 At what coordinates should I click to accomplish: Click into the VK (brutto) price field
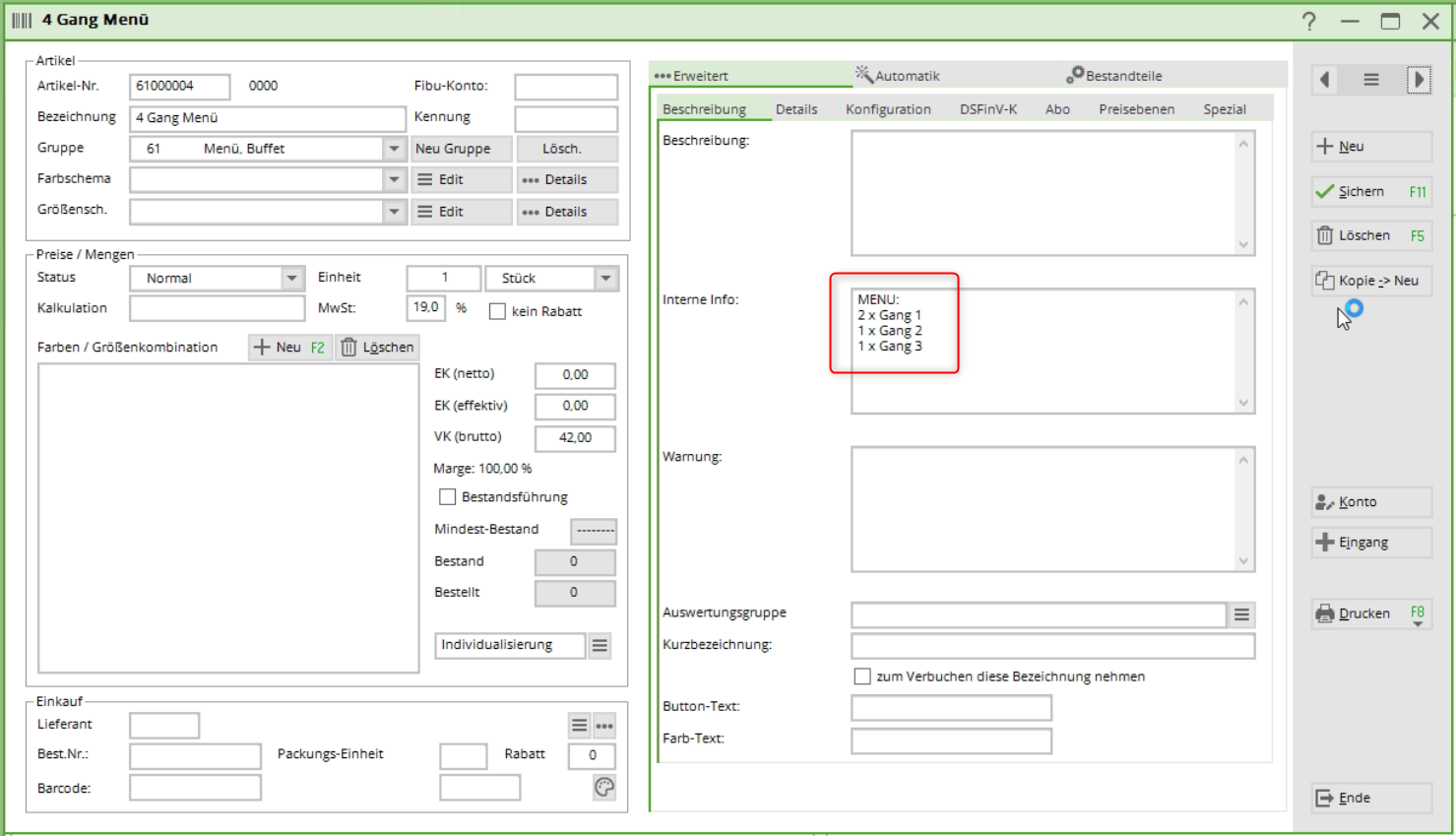575,438
